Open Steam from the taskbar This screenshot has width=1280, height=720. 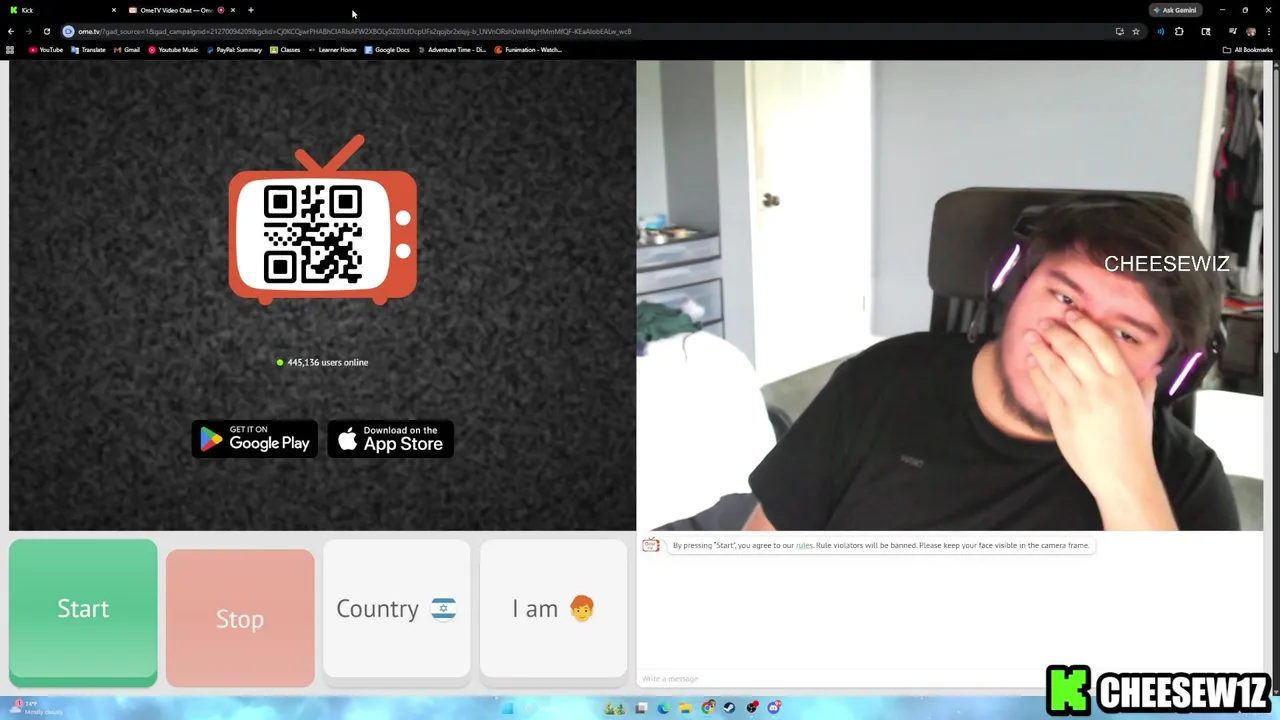click(x=729, y=708)
